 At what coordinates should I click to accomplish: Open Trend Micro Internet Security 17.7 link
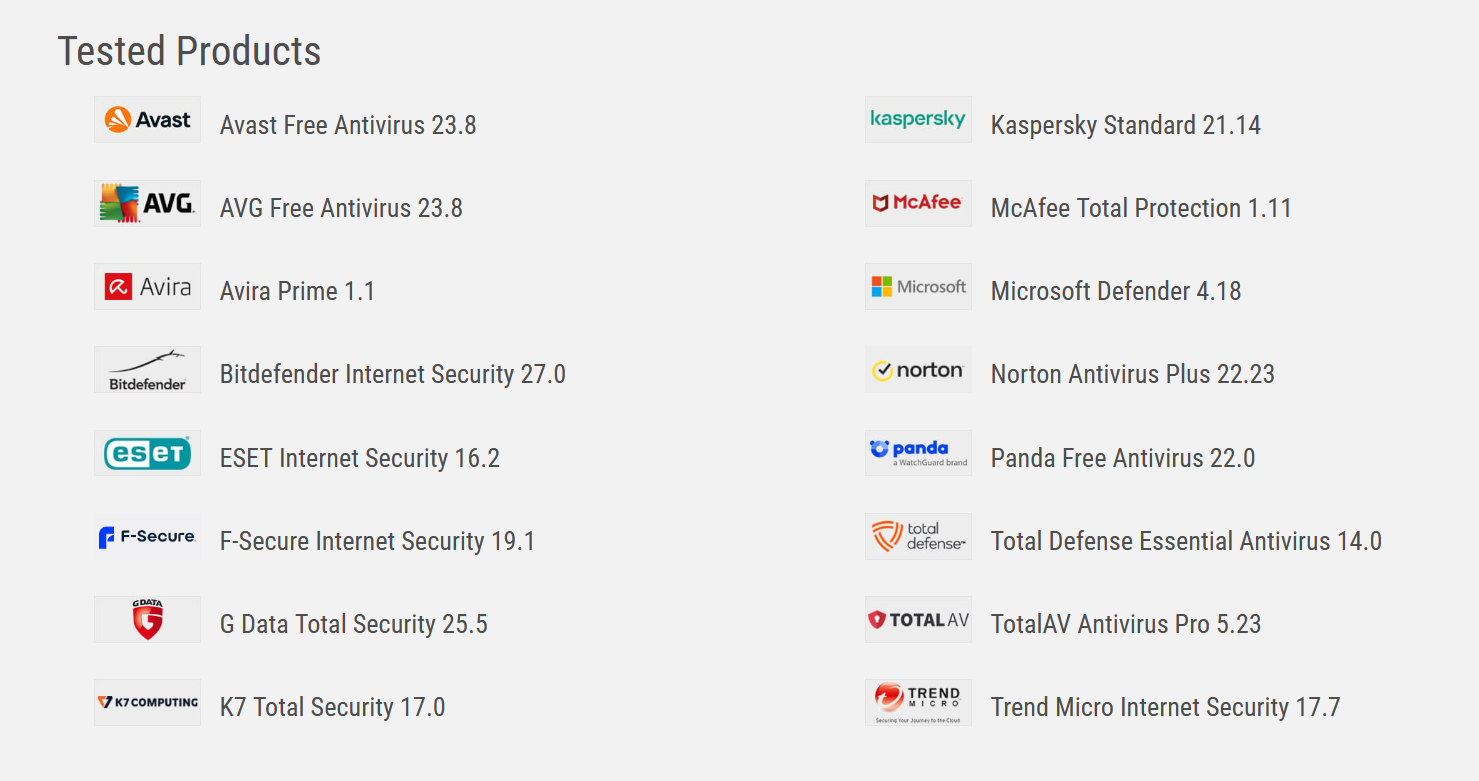1165,707
